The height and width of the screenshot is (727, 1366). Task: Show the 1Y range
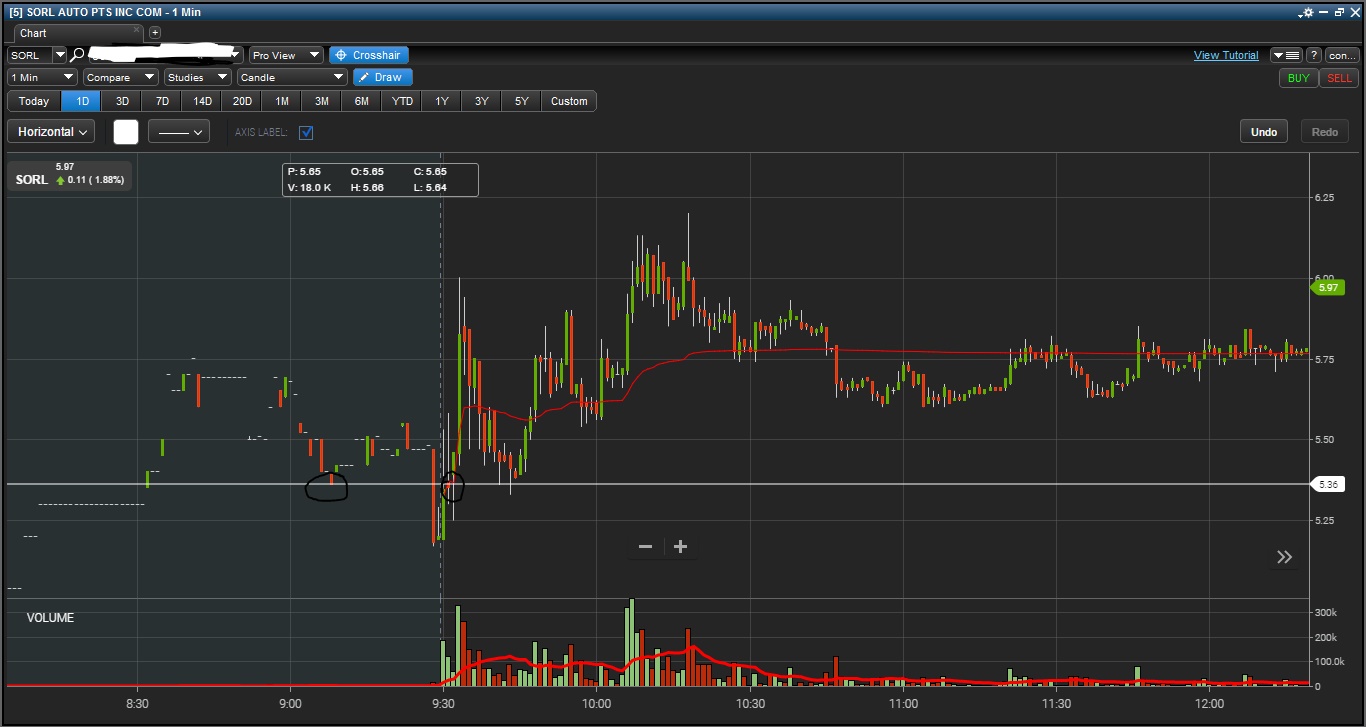tap(442, 101)
